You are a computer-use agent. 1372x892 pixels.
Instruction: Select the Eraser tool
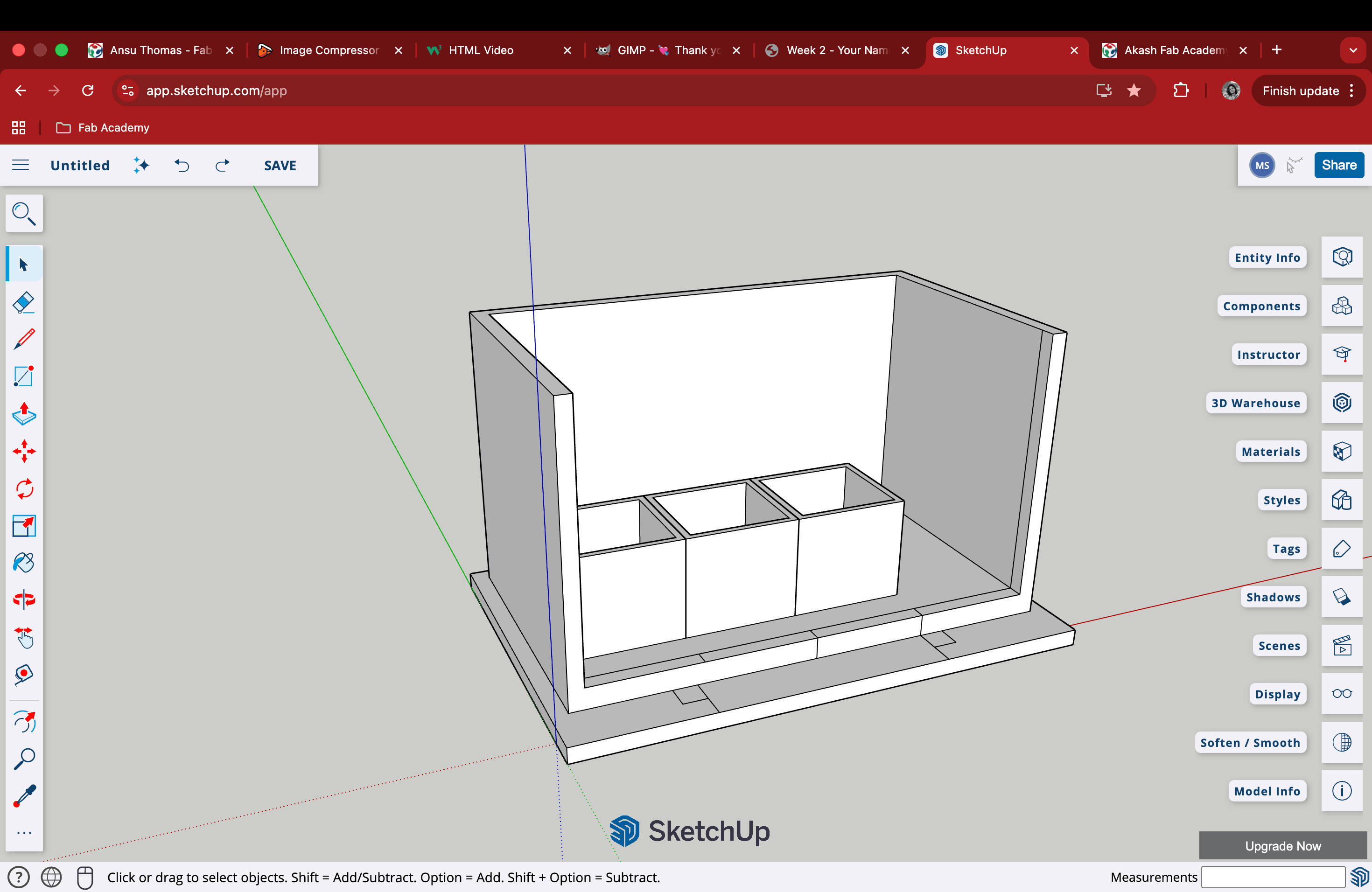(x=24, y=302)
